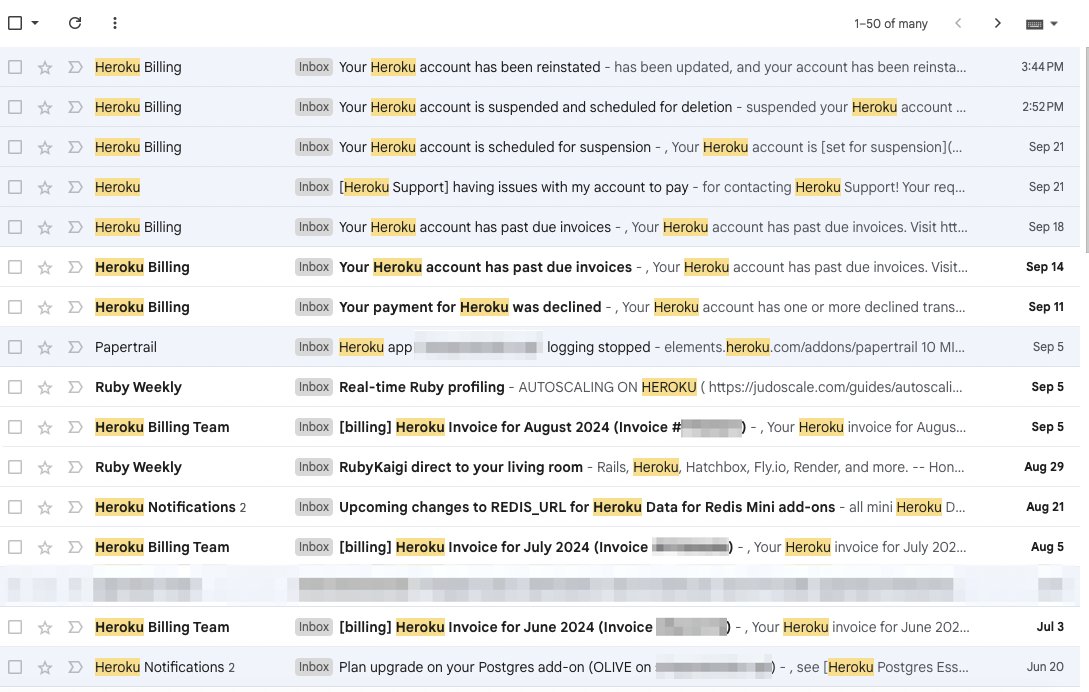
Task: Open 'suspended and scheduled for deletion' email
Action: click(x=535, y=107)
